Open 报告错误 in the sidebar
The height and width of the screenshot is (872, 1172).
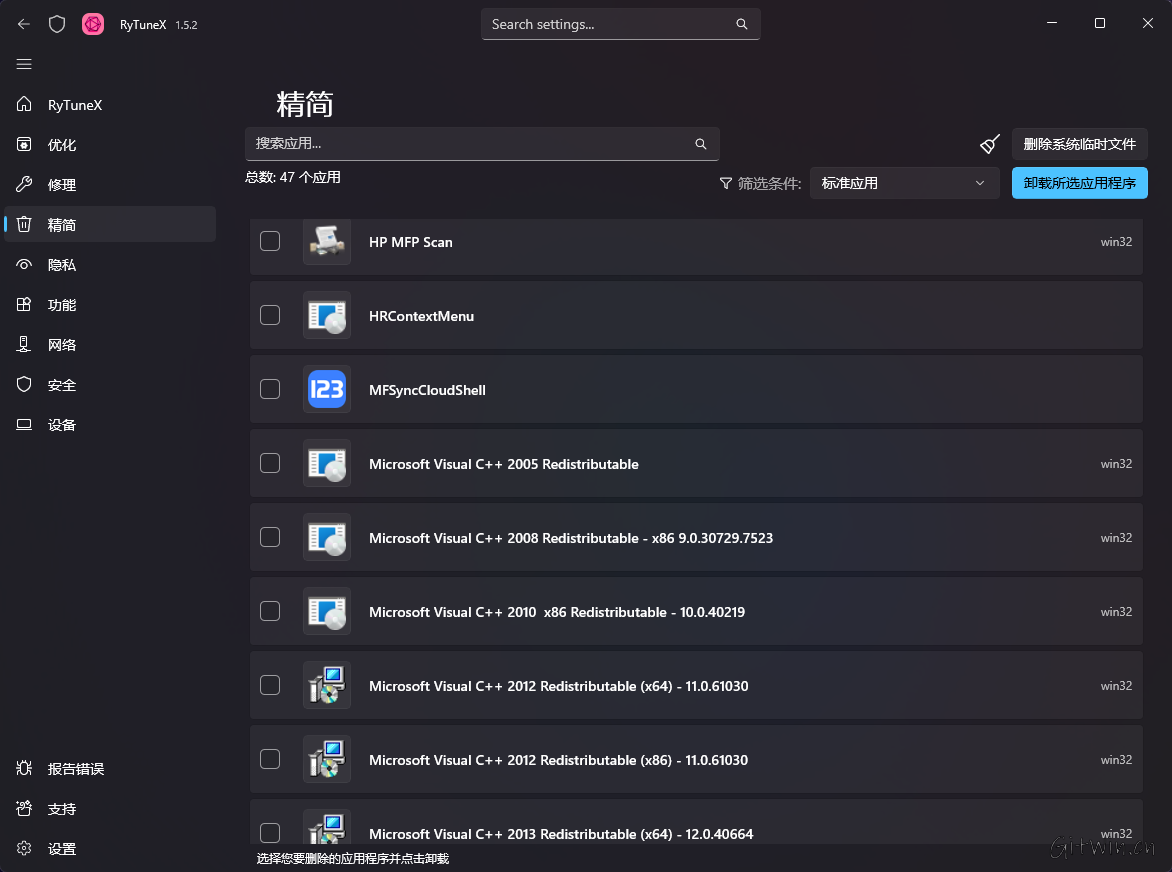[x=76, y=769]
